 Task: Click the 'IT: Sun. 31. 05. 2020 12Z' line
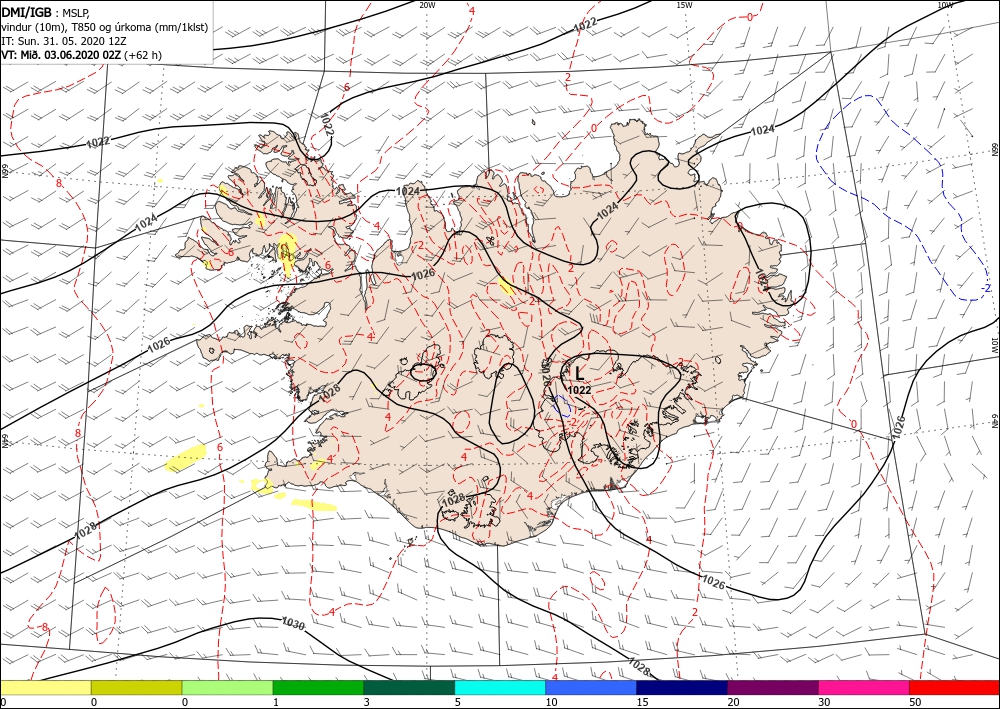pos(62,41)
